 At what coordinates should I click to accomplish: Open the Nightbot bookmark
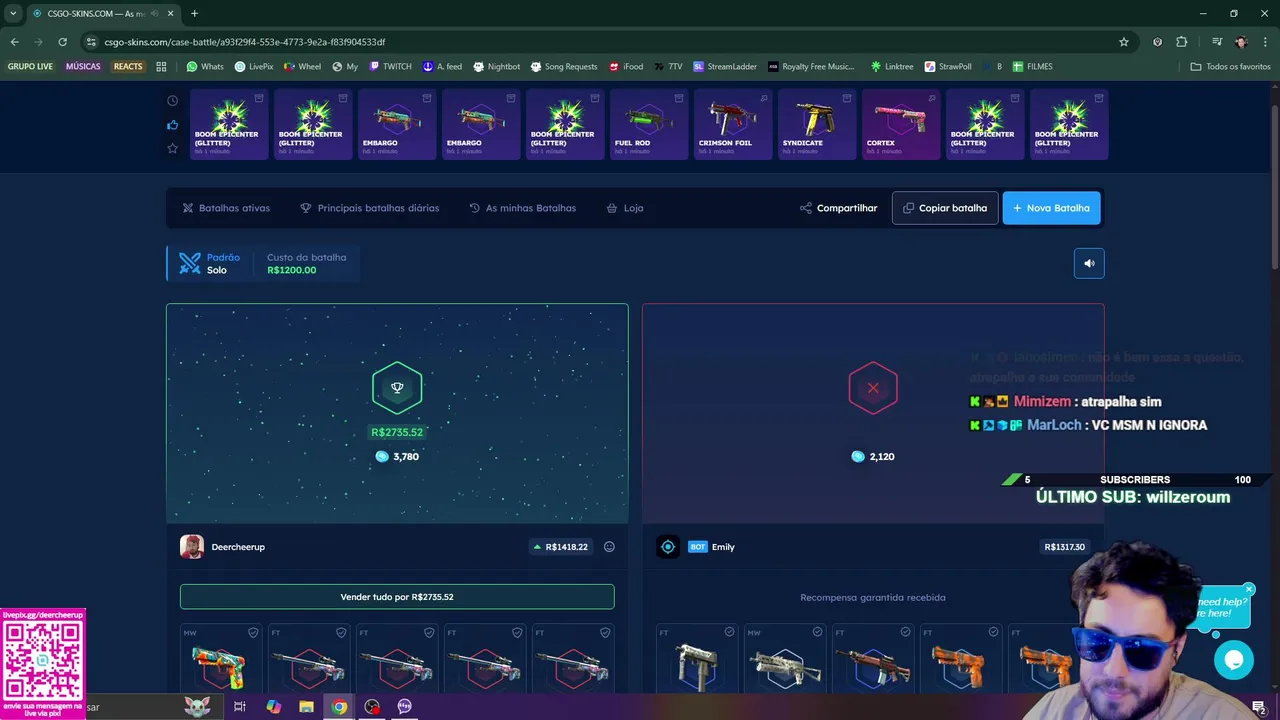tap(496, 67)
